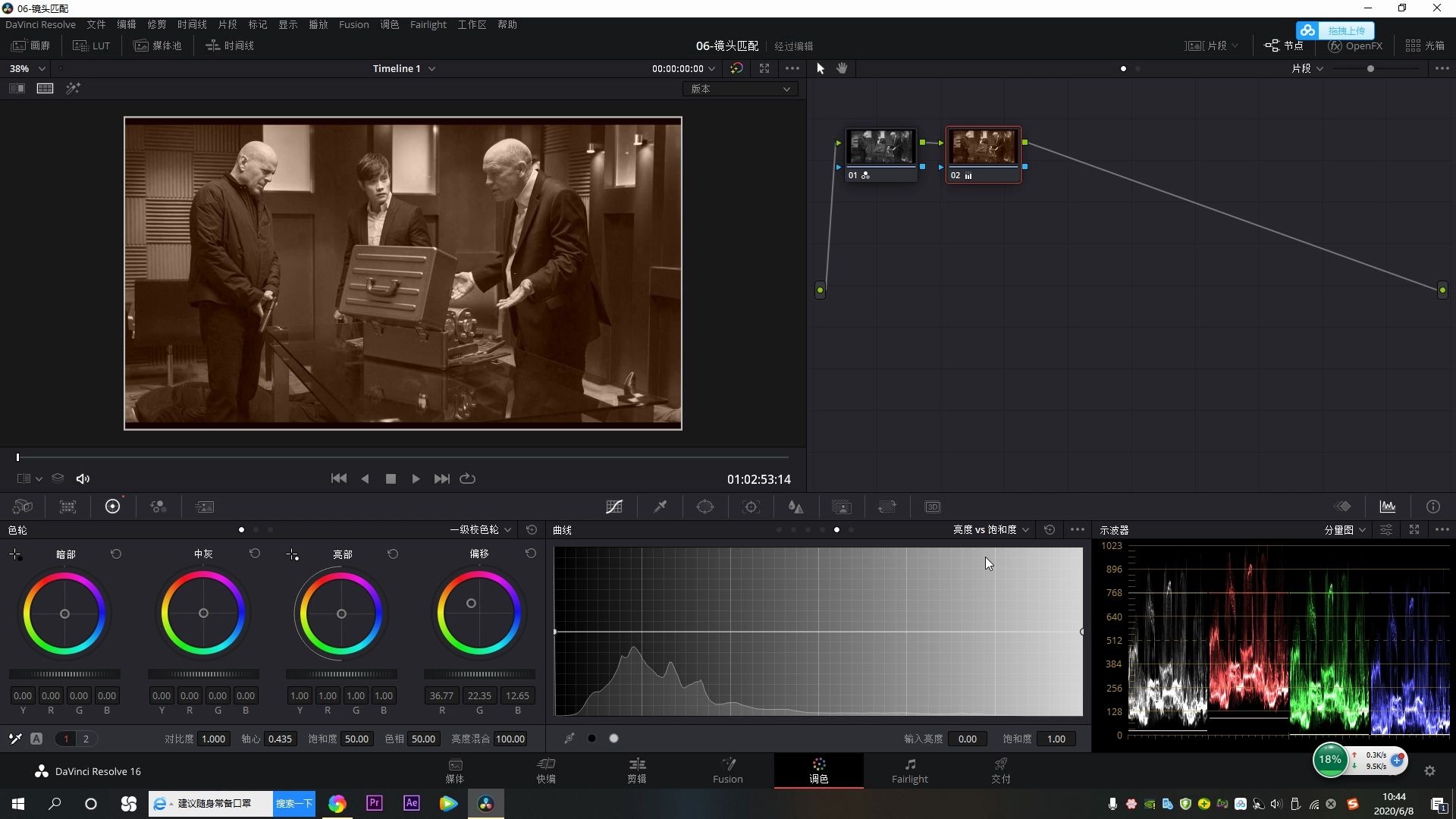Switch to the 剪辑 Edit page tab
The height and width of the screenshot is (819, 1456).
point(637,770)
